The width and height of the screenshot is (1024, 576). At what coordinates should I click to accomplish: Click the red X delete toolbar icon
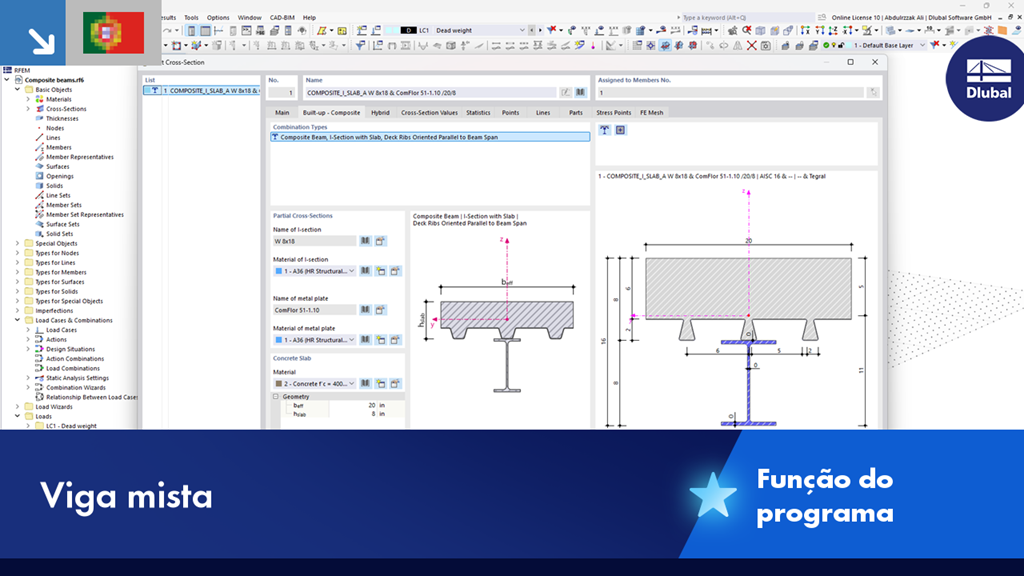tap(752, 46)
